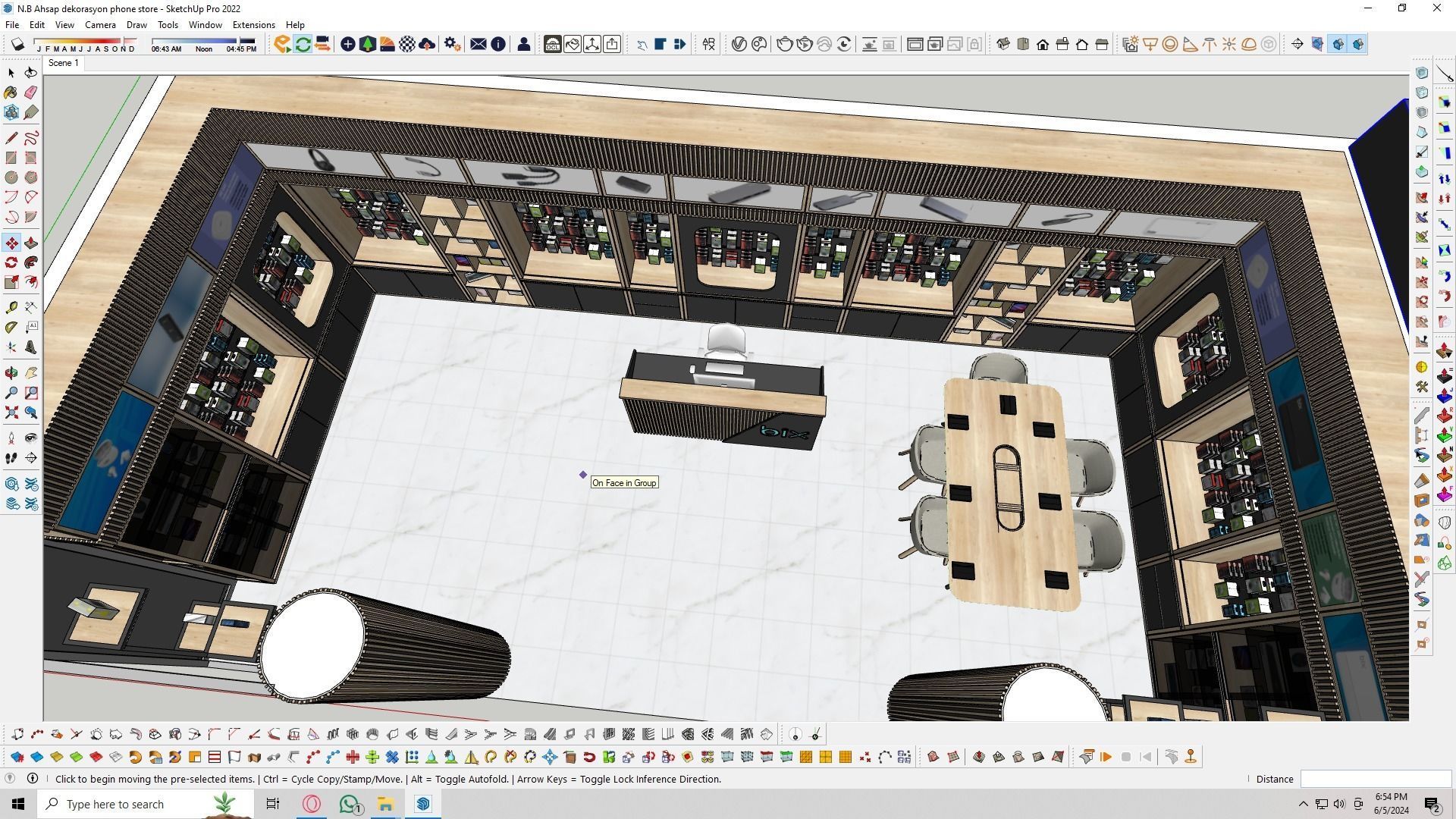Open File Explorer from taskbar
Viewport: 1456px width, 819px height.
tap(385, 804)
